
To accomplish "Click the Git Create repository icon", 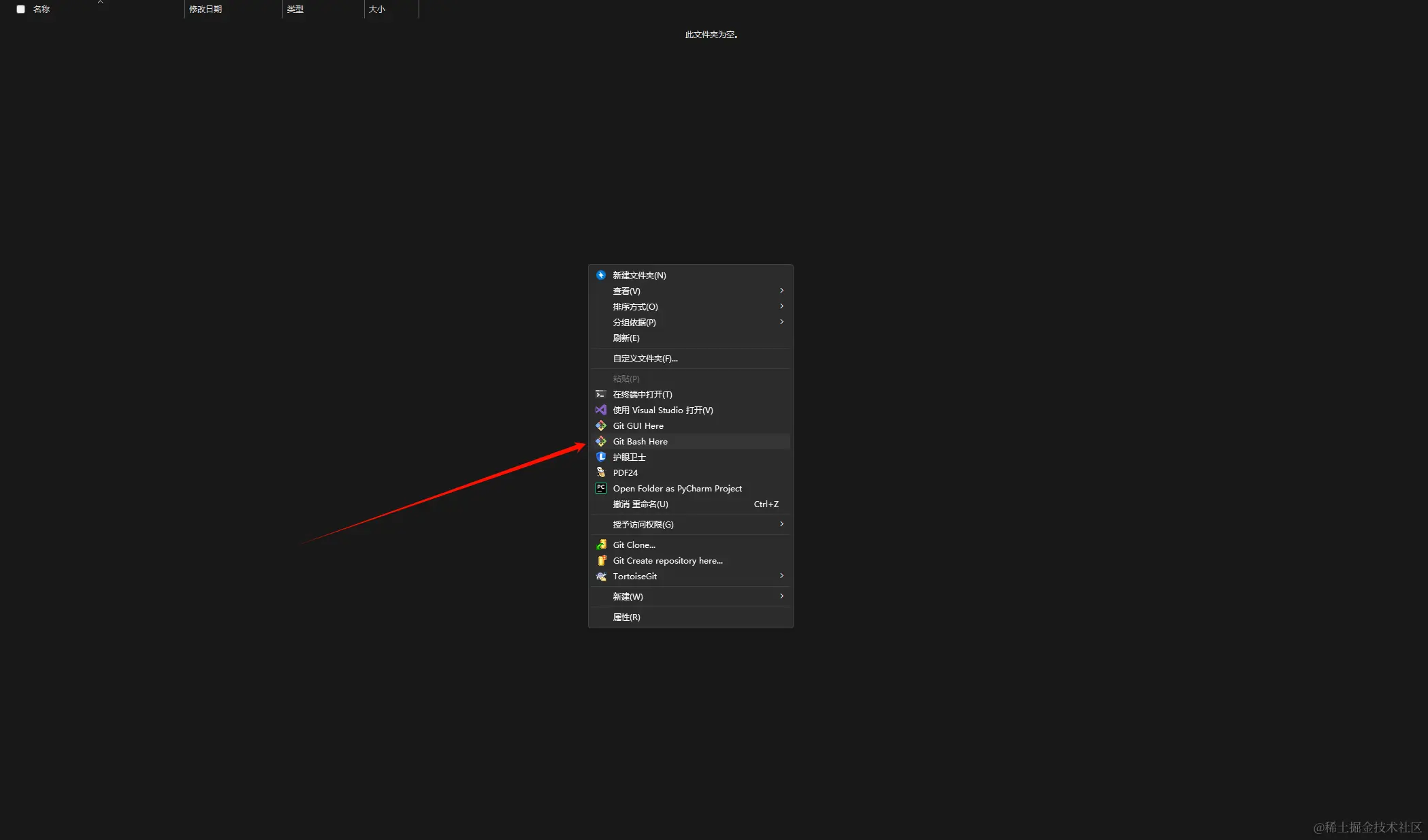I will (601, 561).
